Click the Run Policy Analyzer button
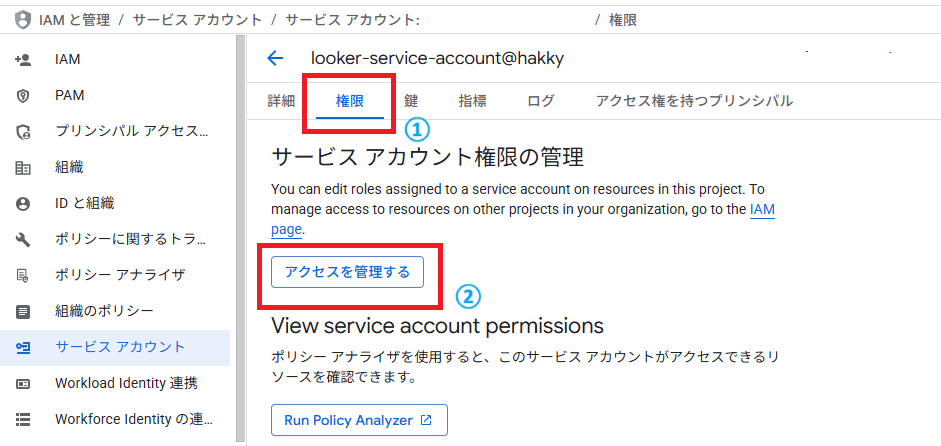 [x=359, y=420]
